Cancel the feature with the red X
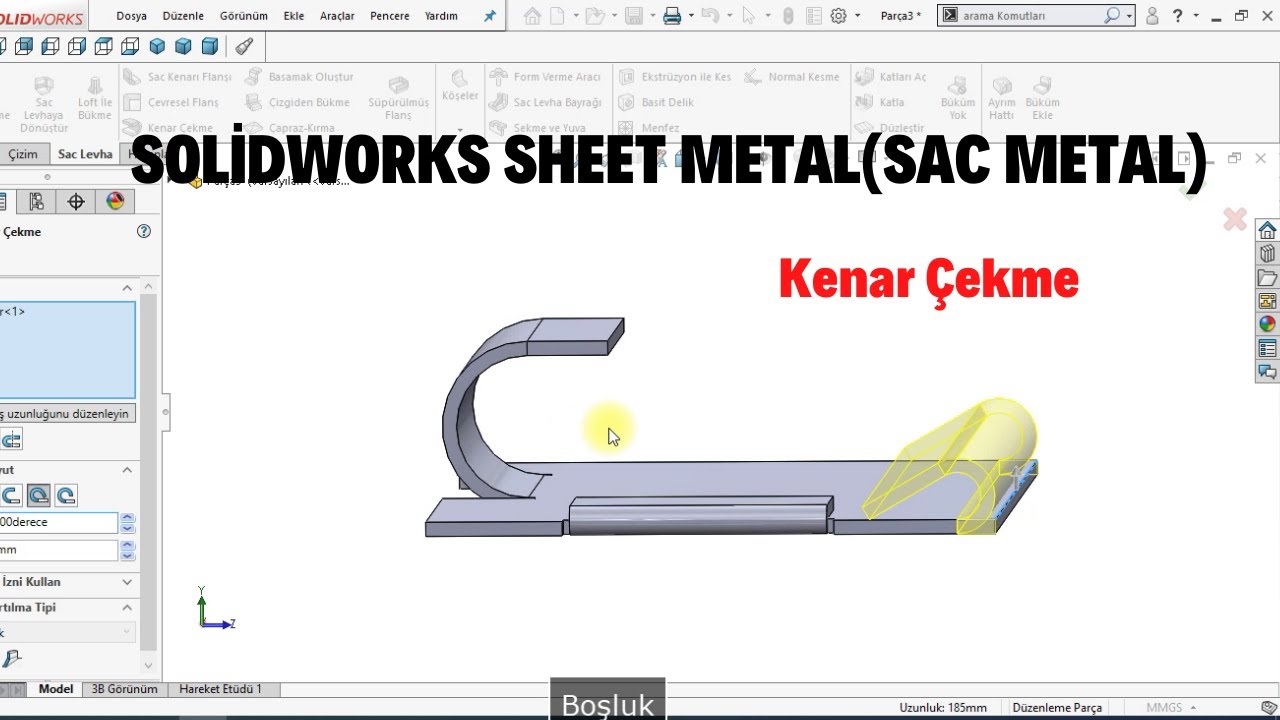The width and height of the screenshot is (1280, 720). point(1235,219)
